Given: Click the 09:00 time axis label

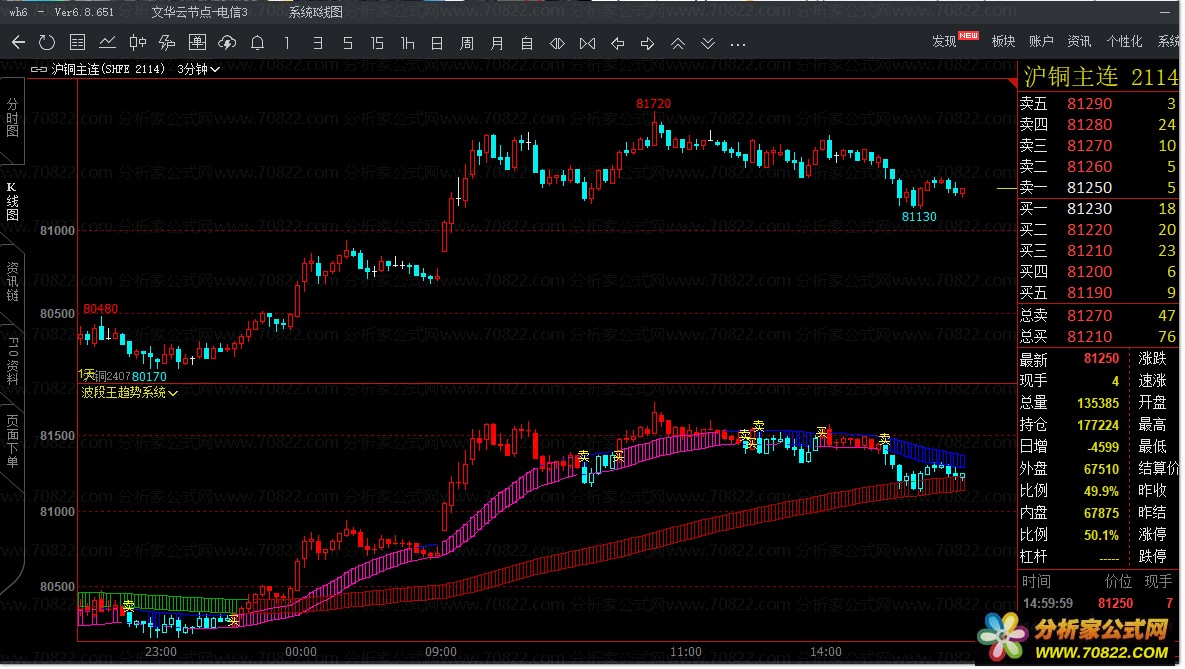Looking at the screenshot, I should (441, 652).
